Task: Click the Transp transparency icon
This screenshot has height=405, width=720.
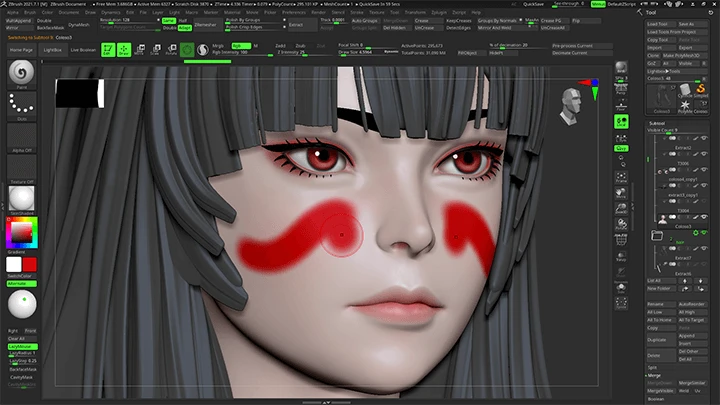Action: 621,256
